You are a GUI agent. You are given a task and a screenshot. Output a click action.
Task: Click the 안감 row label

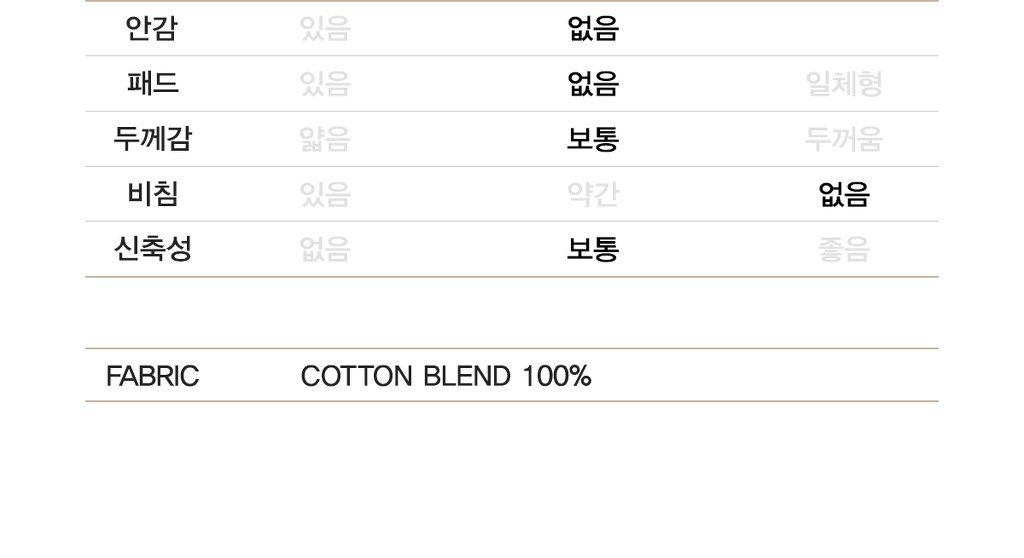[x=152, y=28]
